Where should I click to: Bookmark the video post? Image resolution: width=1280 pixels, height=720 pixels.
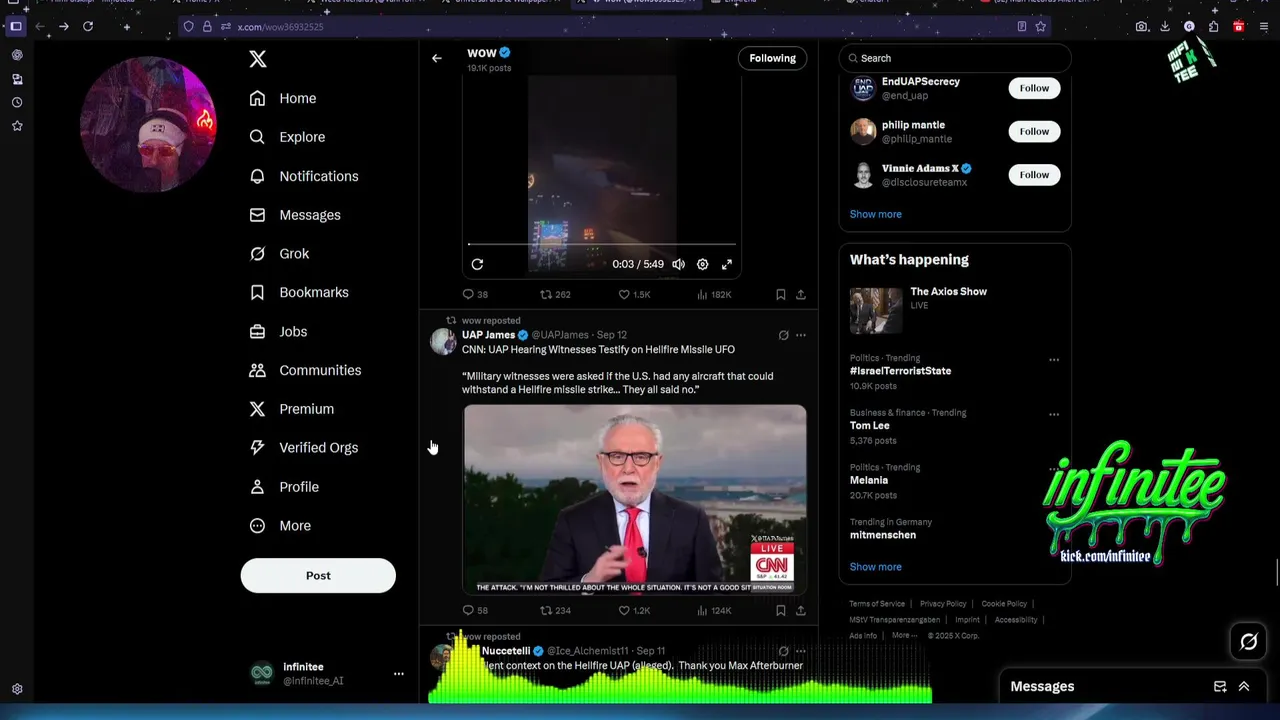[780, 295]
